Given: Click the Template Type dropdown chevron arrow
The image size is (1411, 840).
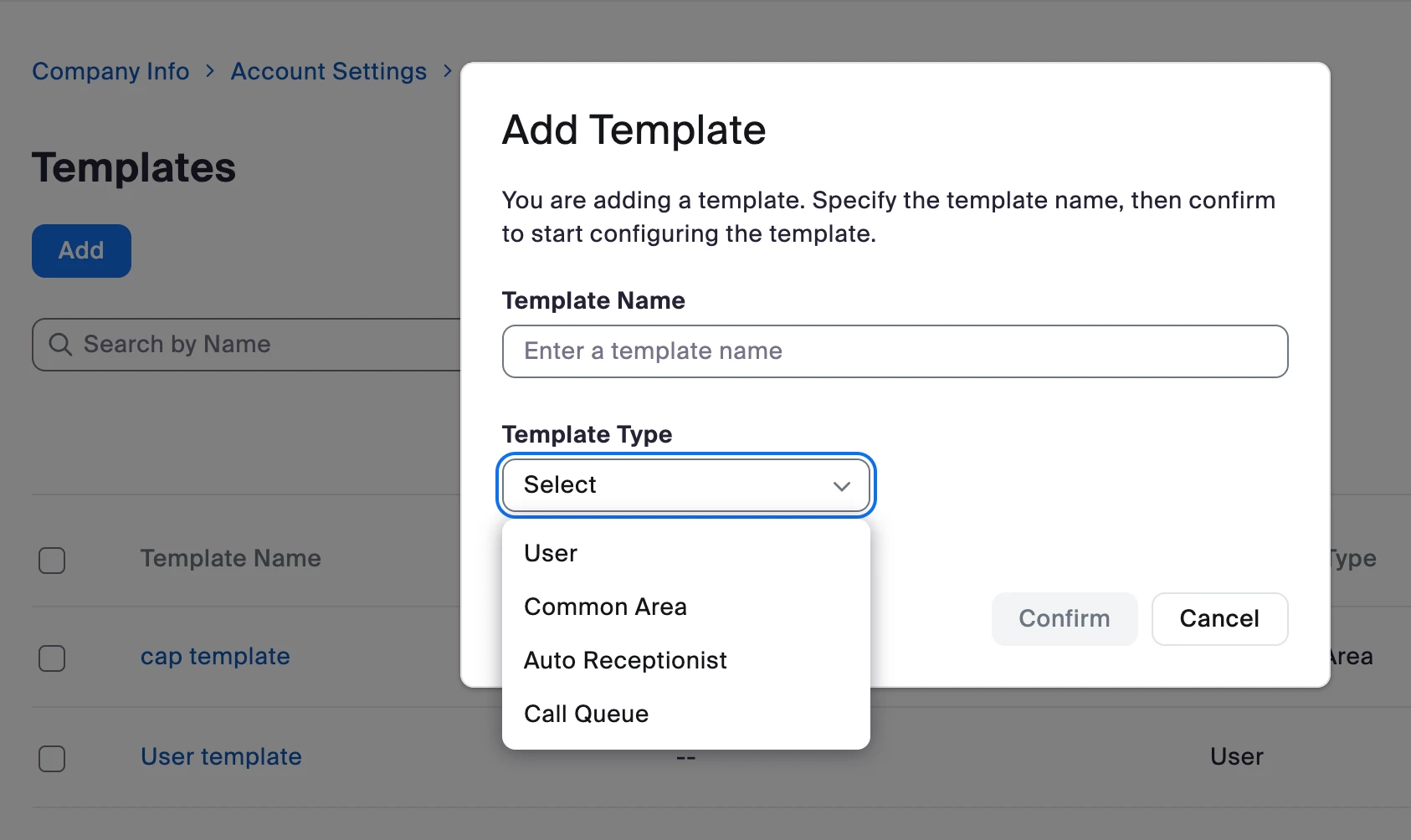Looking at the screenshot, I should (841, 486).
